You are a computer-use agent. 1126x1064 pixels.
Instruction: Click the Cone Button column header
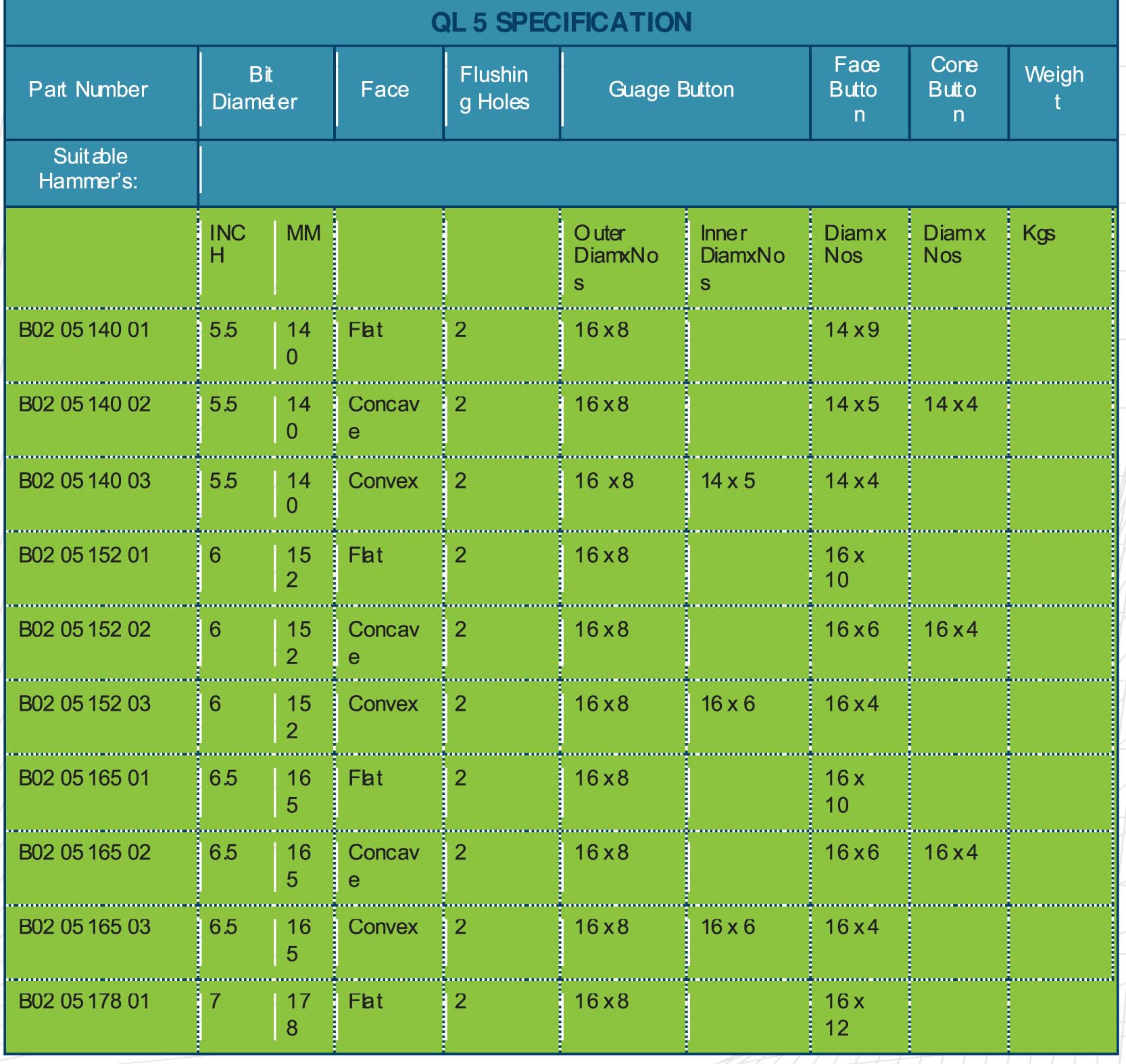click(954, 89)
